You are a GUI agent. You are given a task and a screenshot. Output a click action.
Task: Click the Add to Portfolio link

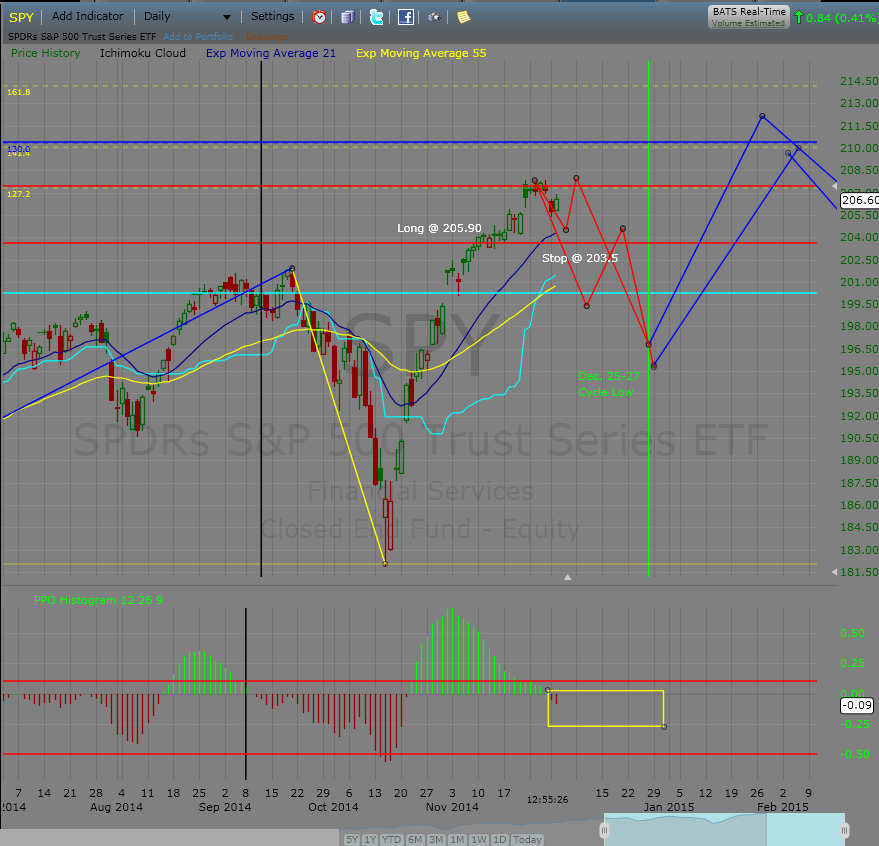(x=198, y=36)
